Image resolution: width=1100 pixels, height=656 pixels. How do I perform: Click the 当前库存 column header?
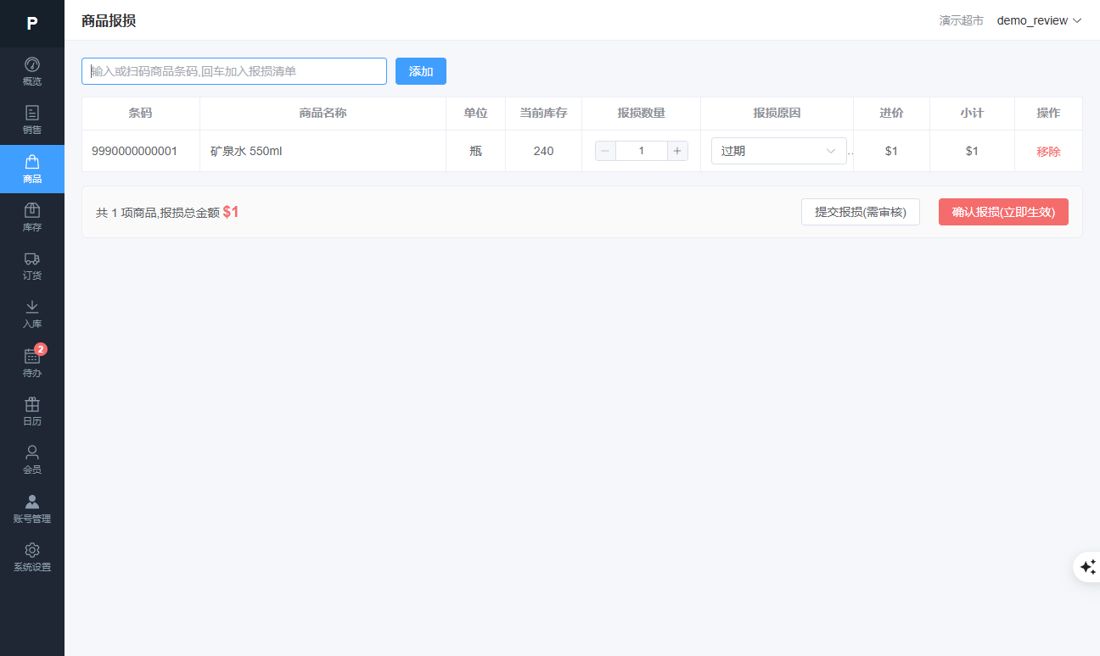pyautogui.click(x=544, y=113)
